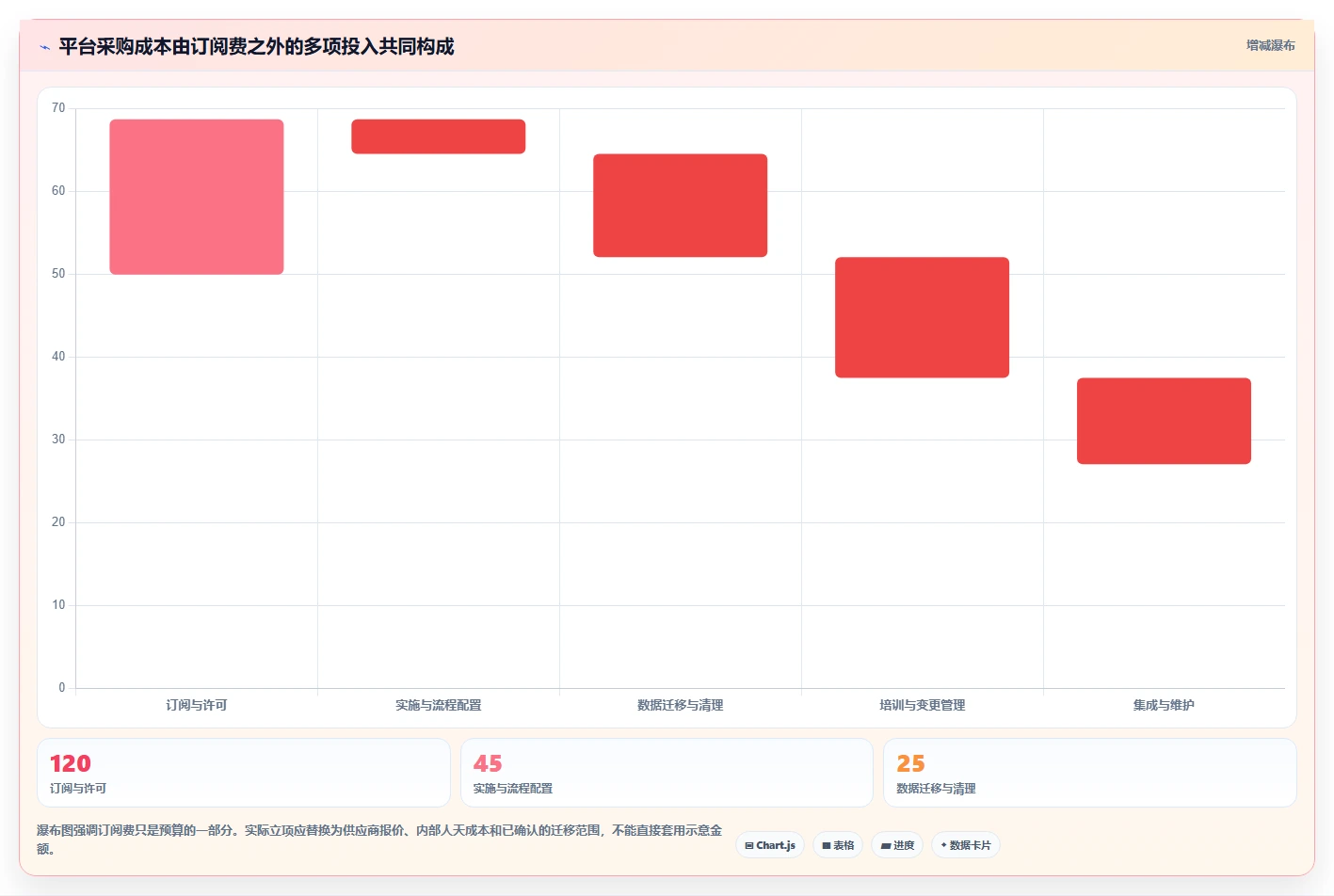Click the 进度 tag chip

pos(897,845)
